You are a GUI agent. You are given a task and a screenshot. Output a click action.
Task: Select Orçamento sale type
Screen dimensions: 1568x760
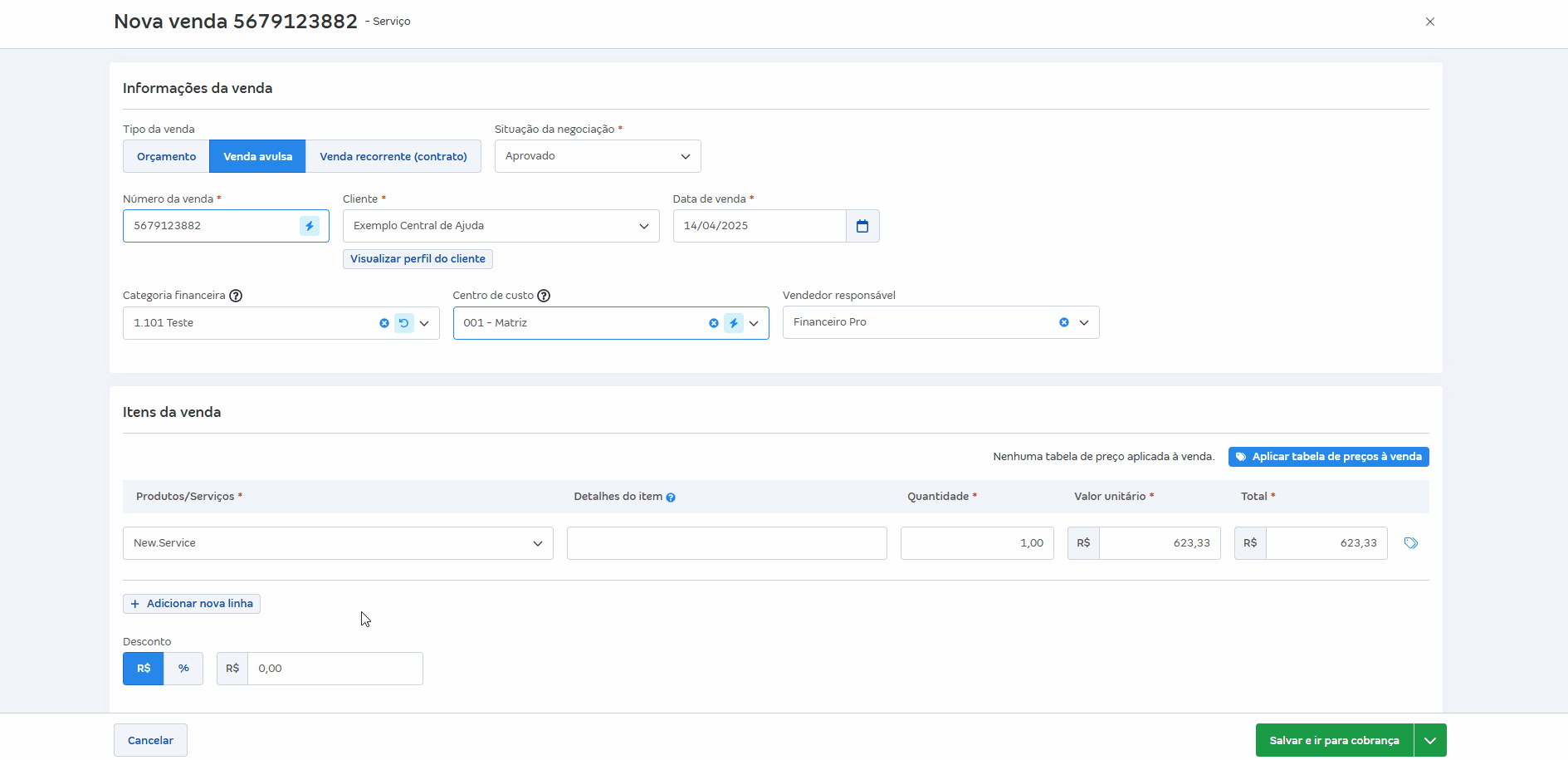coord(166,156)
